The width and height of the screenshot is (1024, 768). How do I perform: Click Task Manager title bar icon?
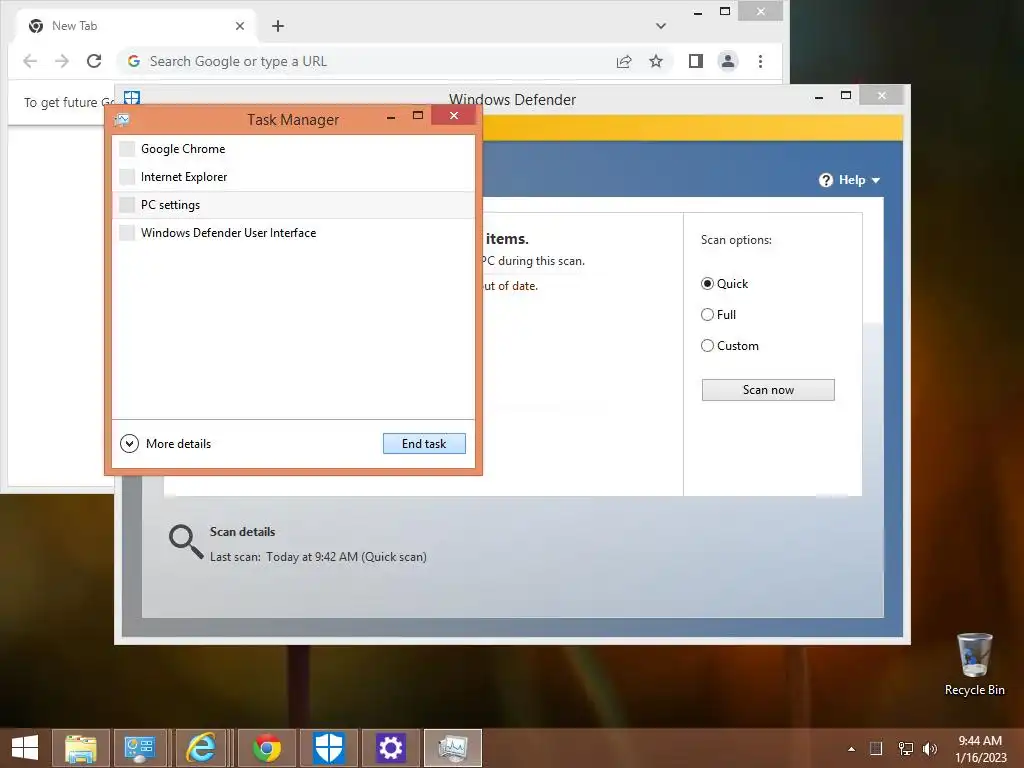122,120
